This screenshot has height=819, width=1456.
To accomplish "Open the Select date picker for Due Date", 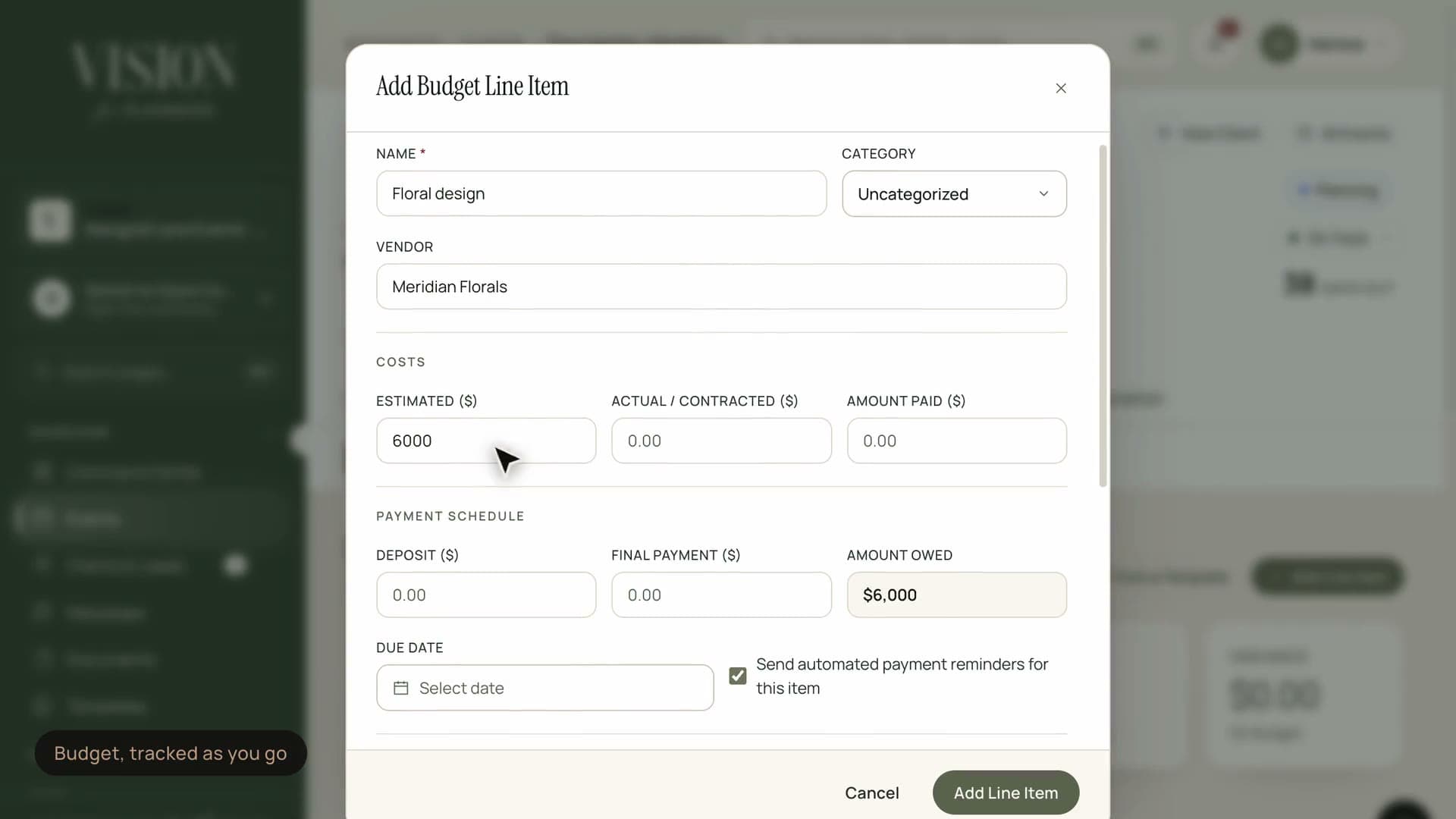I will point(545,688).
